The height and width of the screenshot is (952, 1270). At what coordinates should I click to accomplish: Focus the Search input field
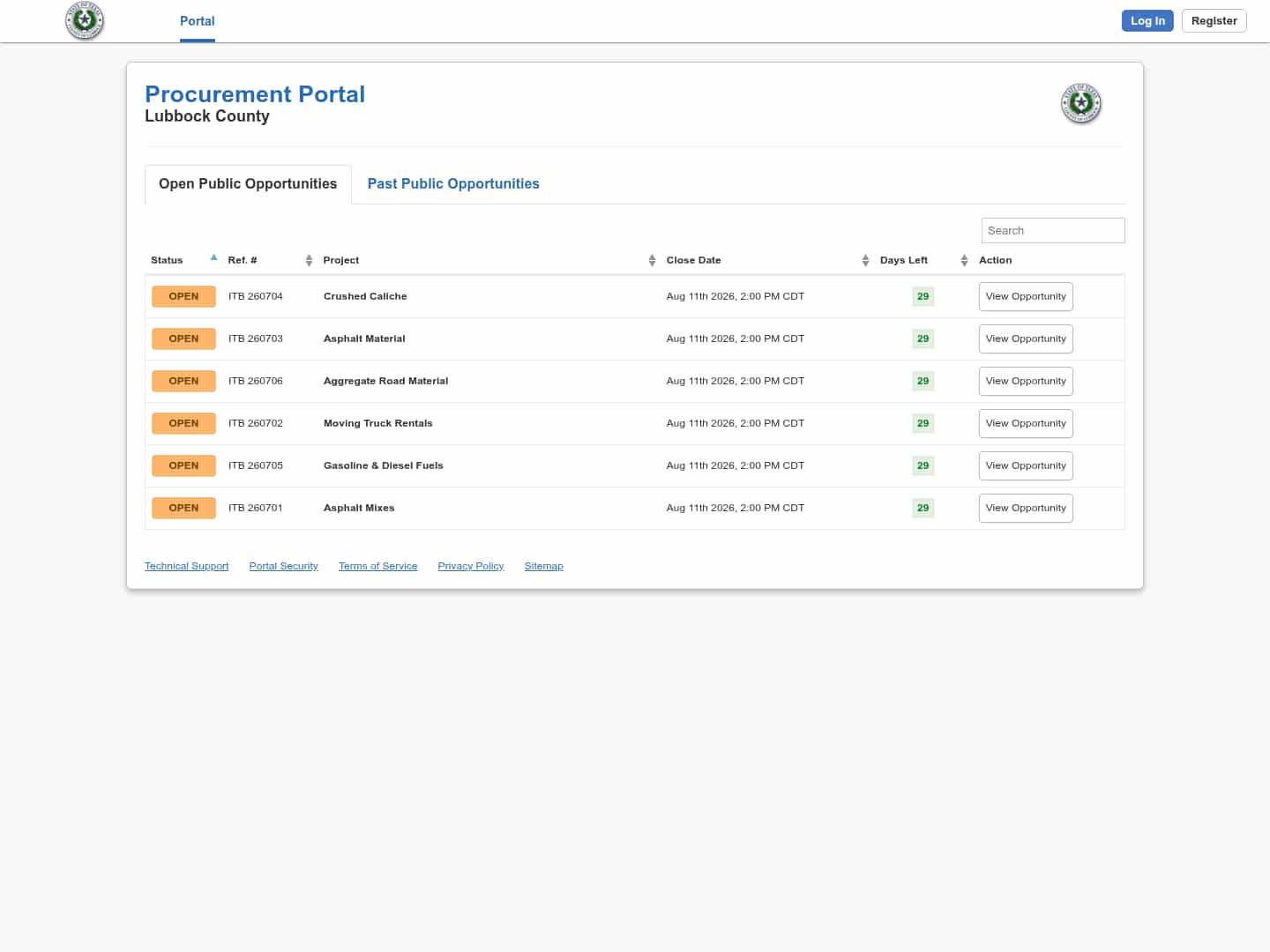[1053, 230]
